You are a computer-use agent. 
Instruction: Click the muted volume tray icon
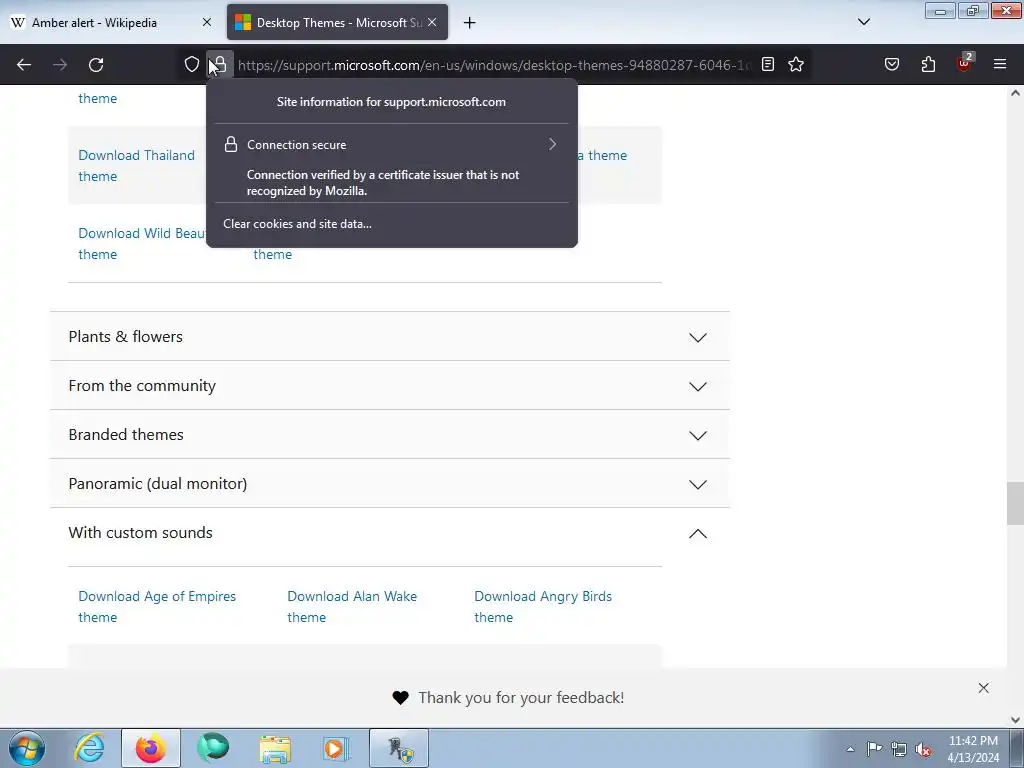coord(923,749)
